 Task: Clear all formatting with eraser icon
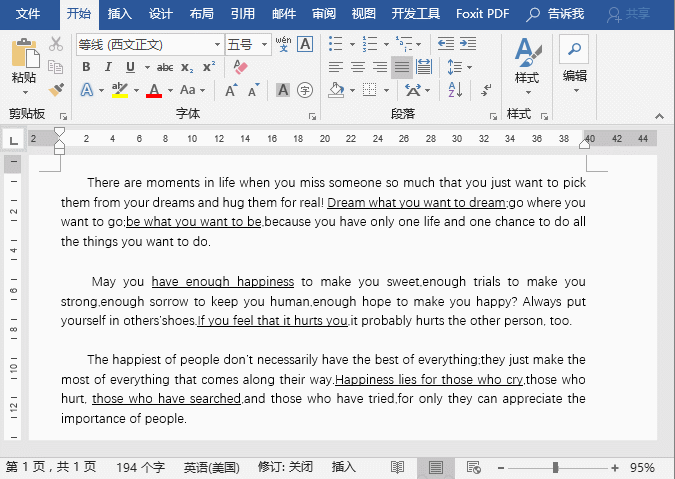click(240, 67)
